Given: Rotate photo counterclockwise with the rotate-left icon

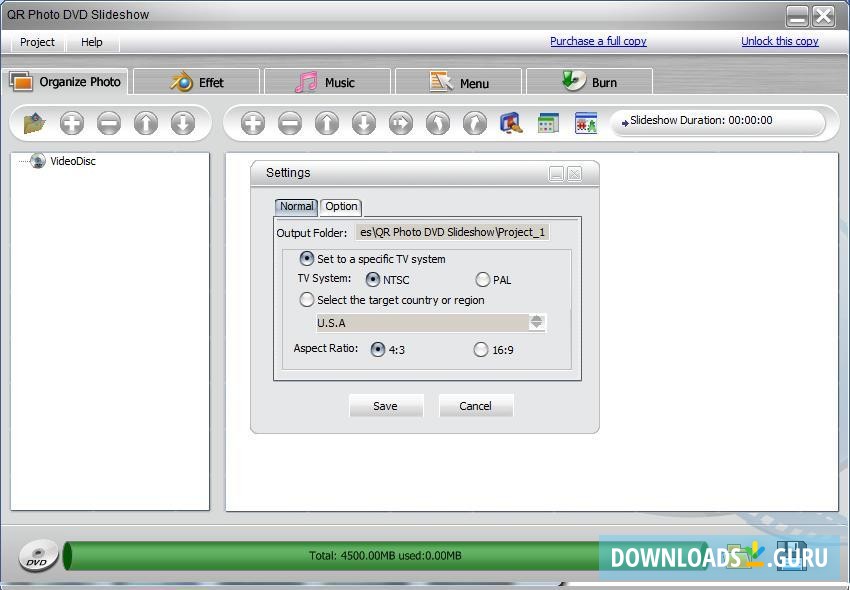Looking at the screenshot, I should pyautogui.click(x=437, y=123).
